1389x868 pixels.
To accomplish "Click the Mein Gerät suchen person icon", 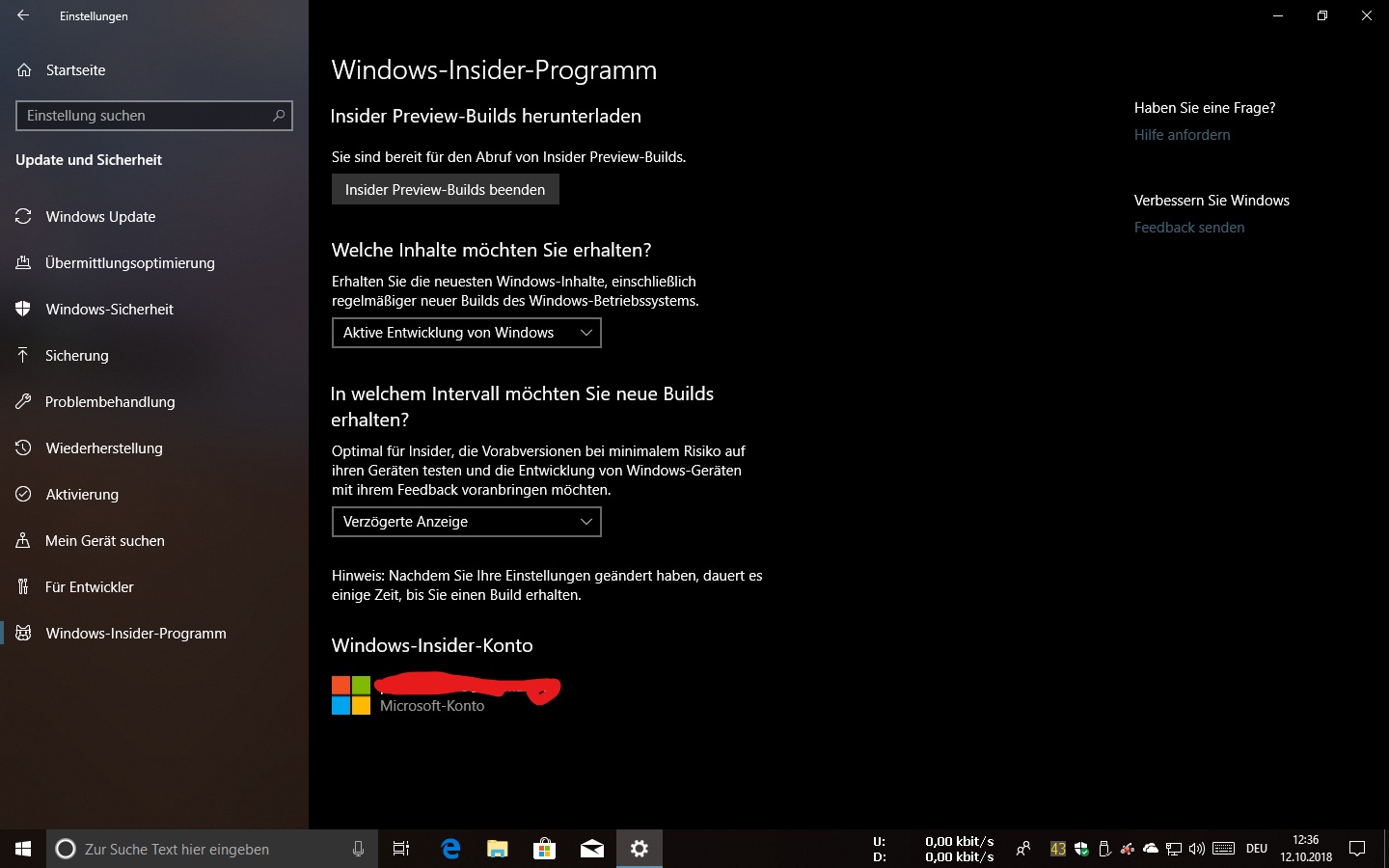I will click(23, 540).
